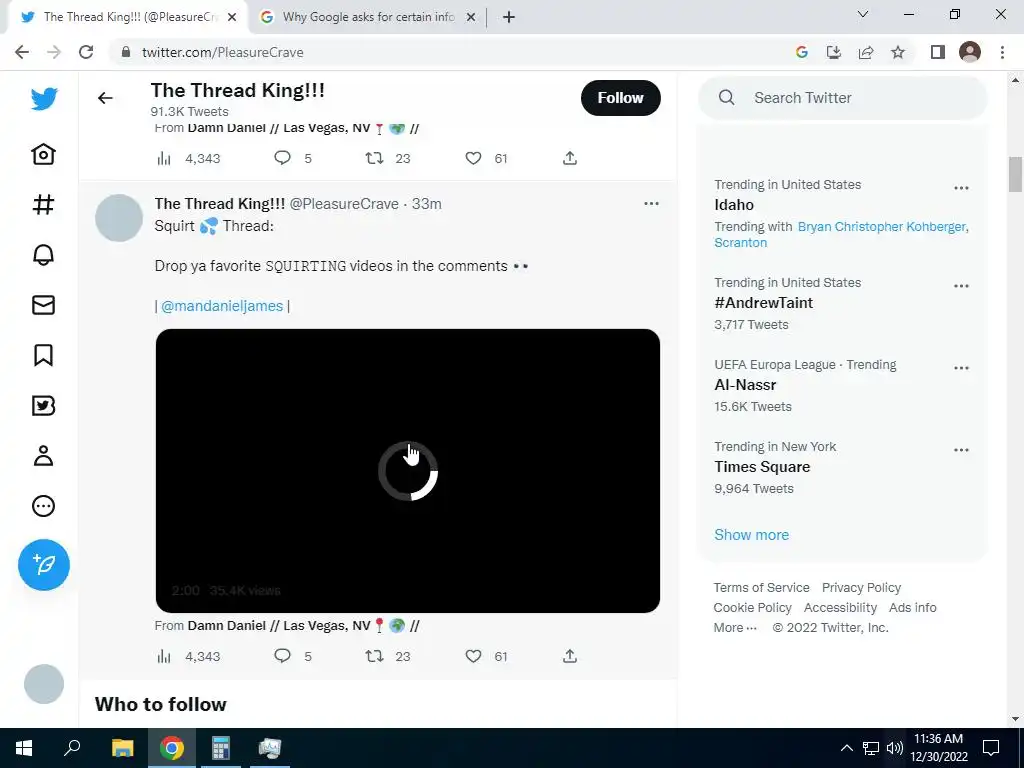Open options for Al-Nassr trend

coord(961,368)
